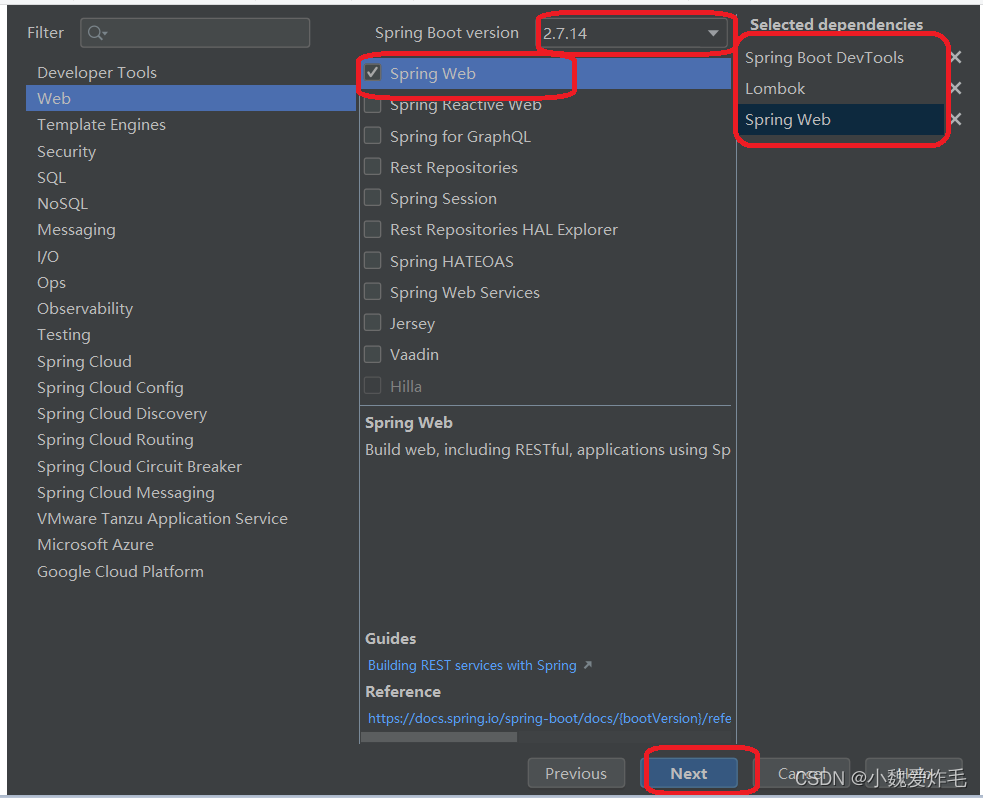Tick the Vaadin checkbox

pyautogui.click(x=373, y=354)
